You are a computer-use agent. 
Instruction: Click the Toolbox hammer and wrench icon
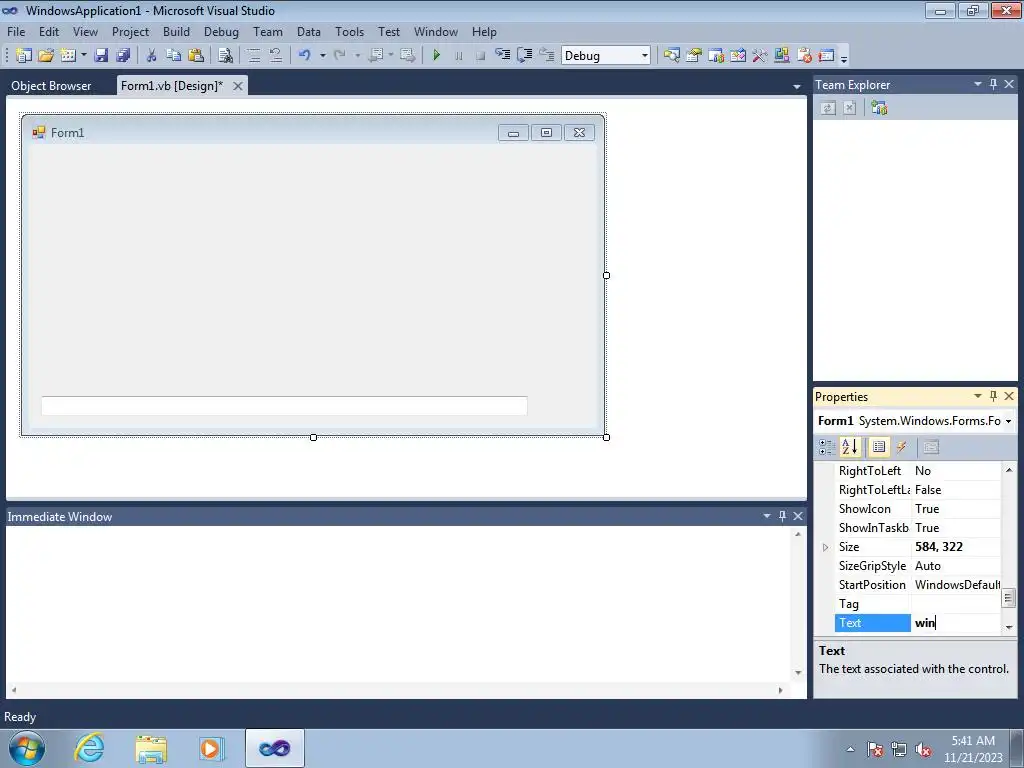click(x=760, y=56)
